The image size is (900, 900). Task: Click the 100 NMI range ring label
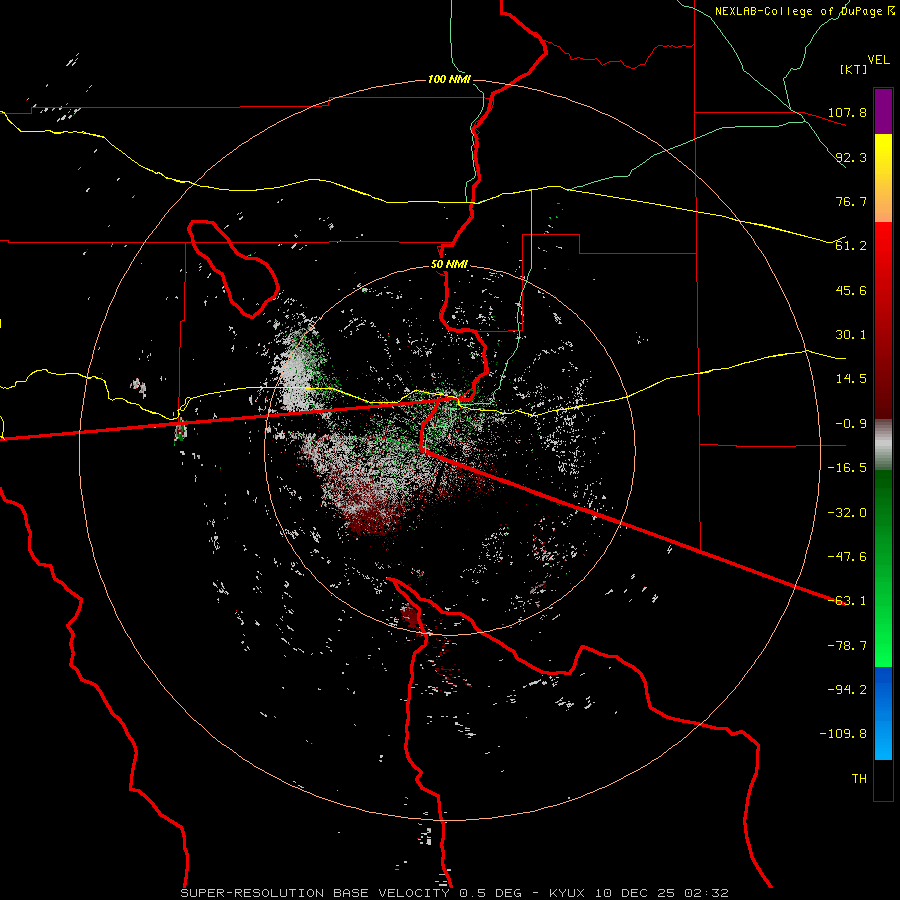coord(449,79)
